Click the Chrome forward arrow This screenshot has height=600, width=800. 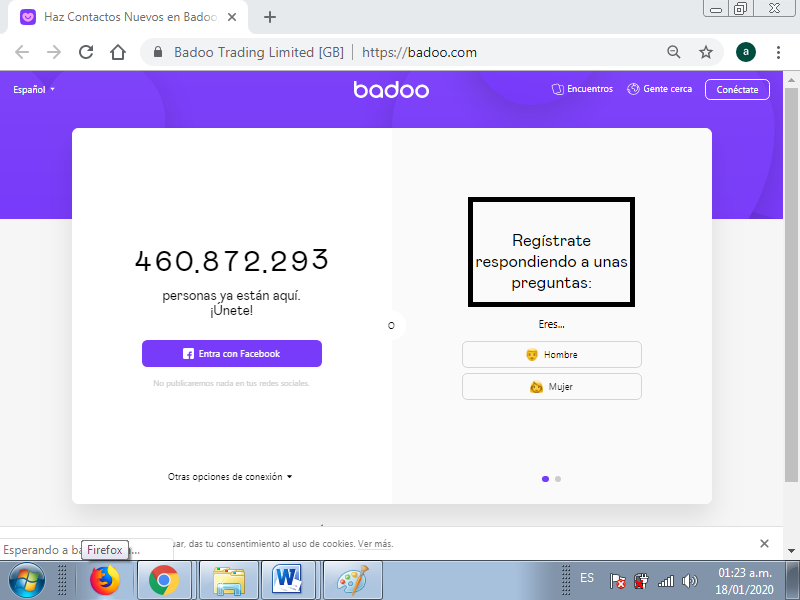(x=54, y=52)
